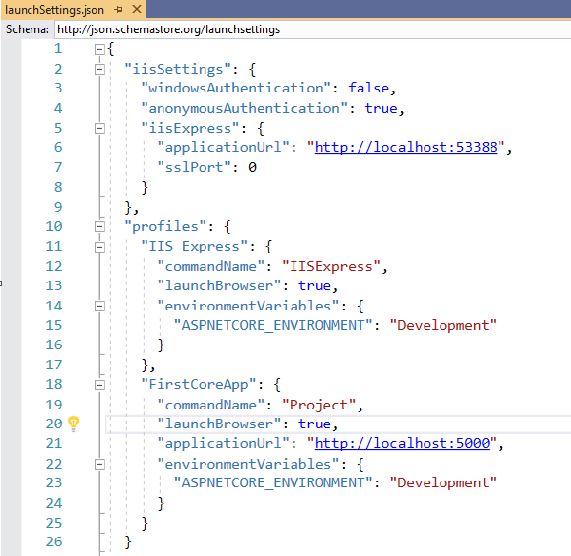Screen dimensions: 571x556
Task: Click the closing brace on line 8
Action: point(145,188)
